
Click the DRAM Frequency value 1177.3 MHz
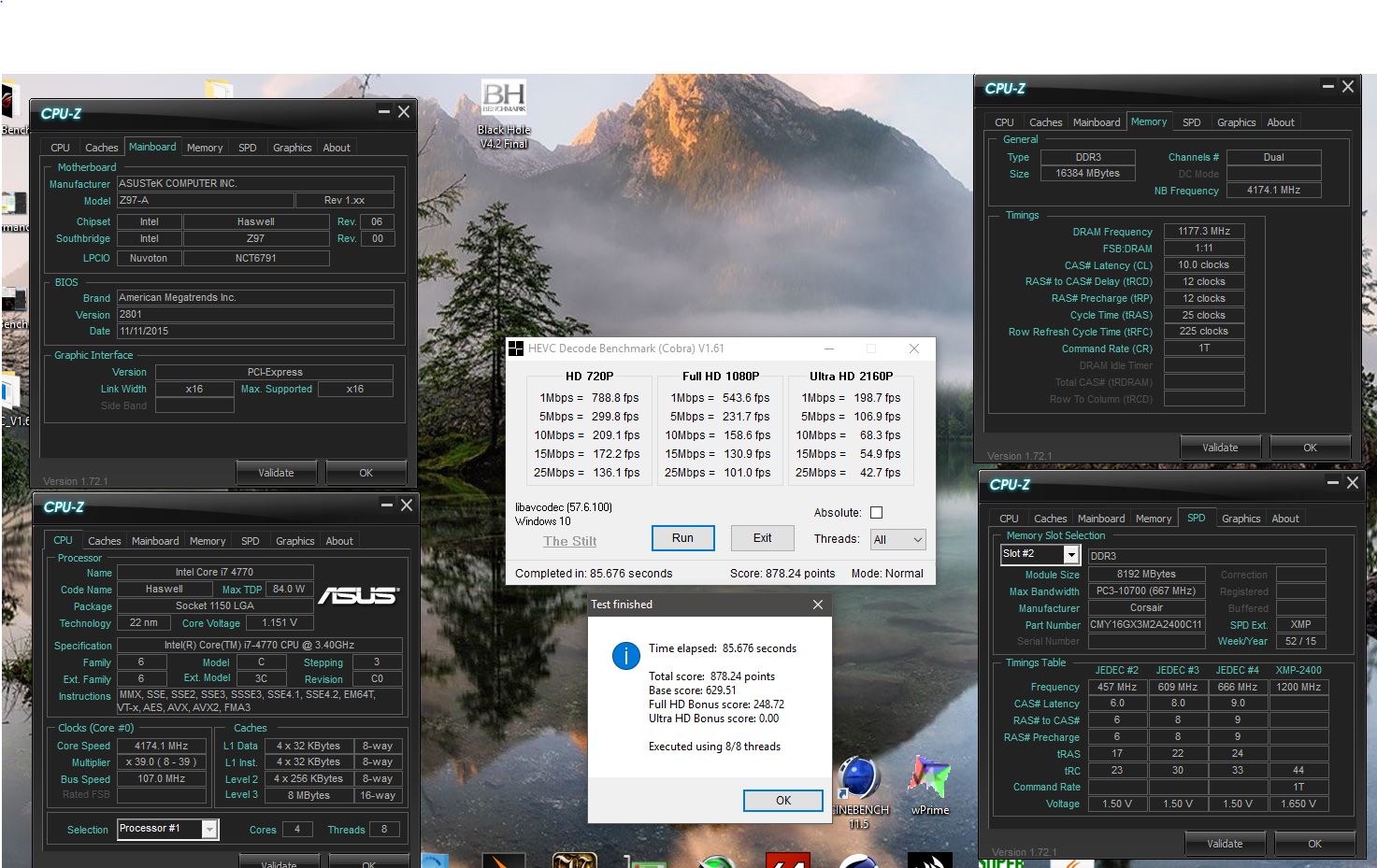[1203, 231]
